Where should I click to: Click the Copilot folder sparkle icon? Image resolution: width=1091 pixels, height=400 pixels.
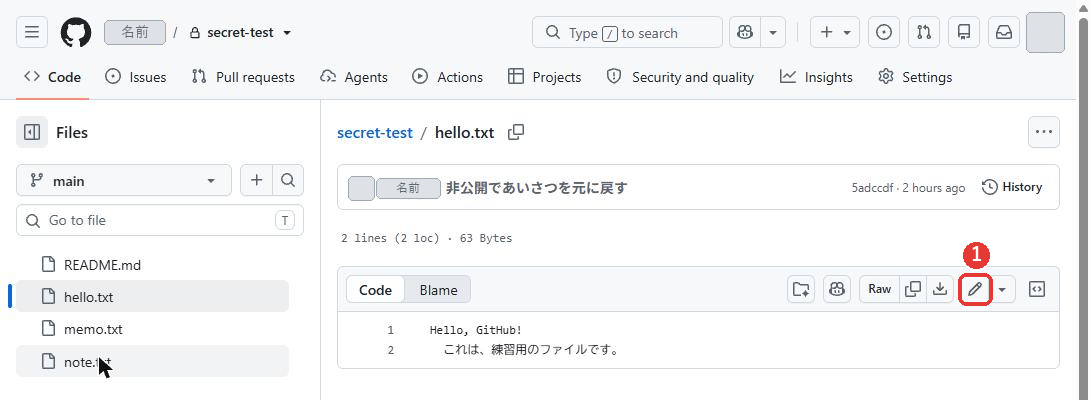801,289
